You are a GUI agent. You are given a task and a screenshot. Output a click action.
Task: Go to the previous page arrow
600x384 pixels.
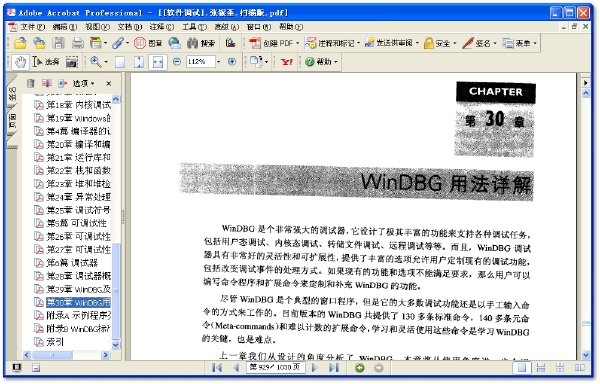(236, 368)
